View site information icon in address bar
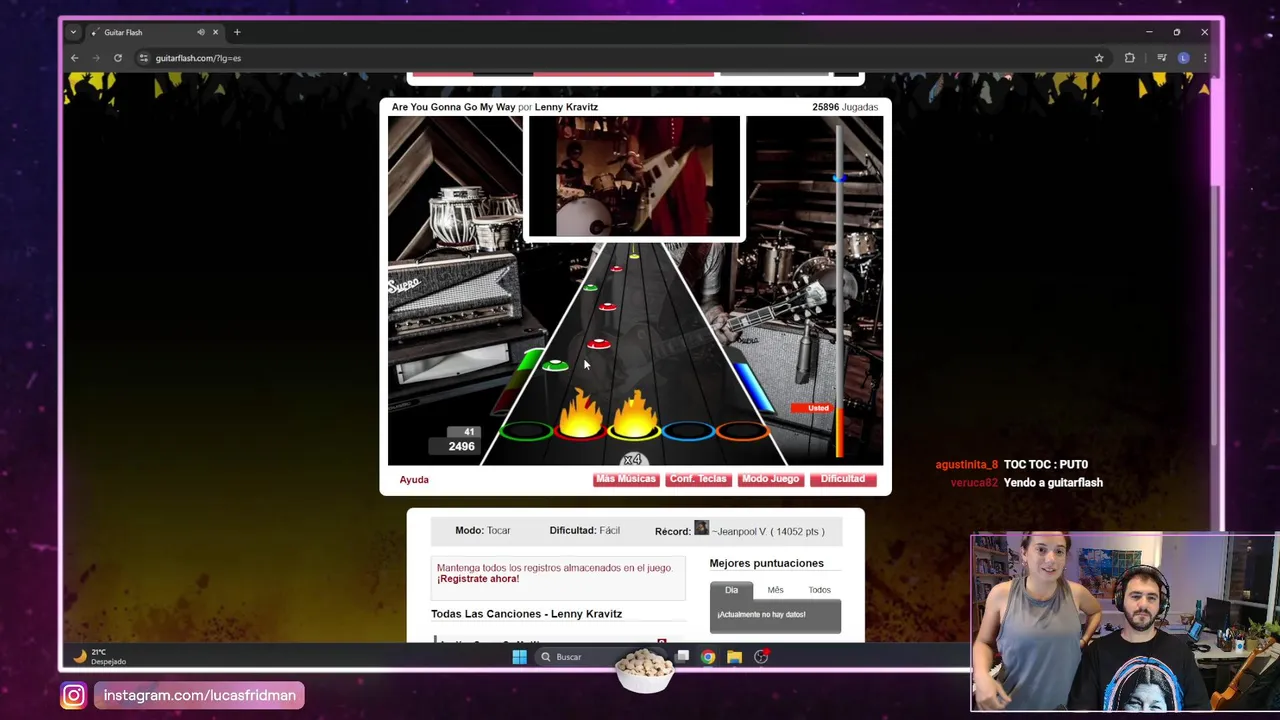This screenshot has width=1280, height=720. click(144, 58)
